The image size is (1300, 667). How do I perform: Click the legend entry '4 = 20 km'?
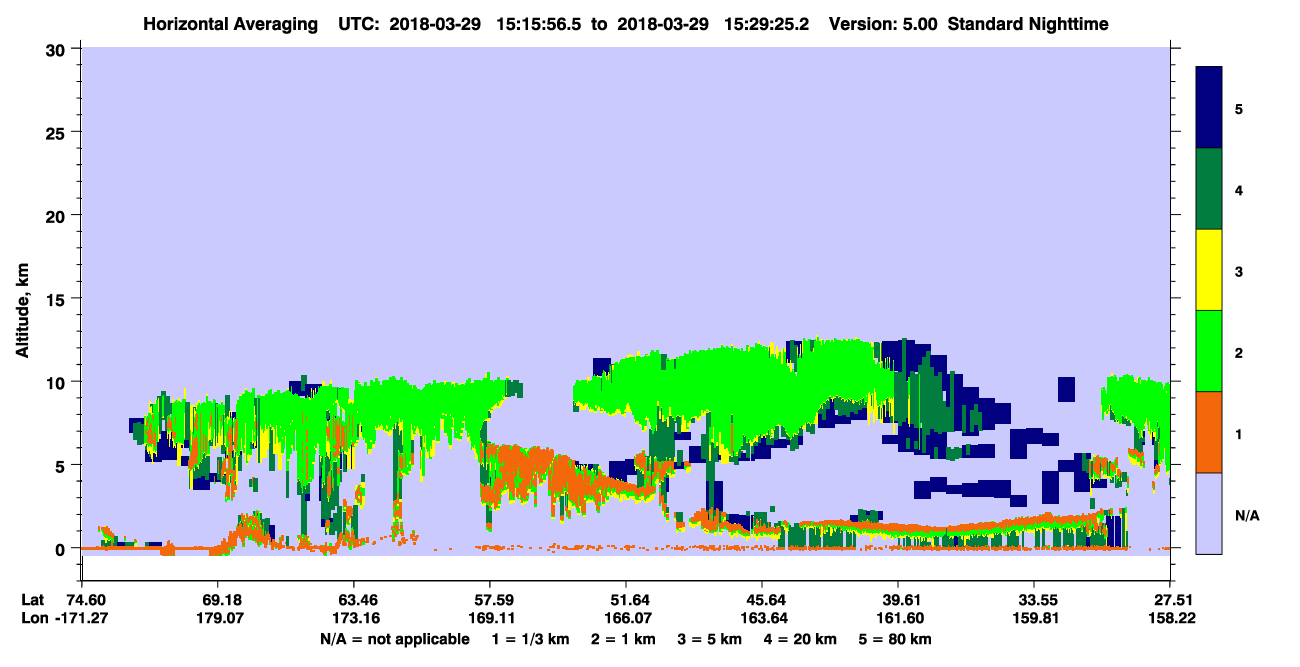click(802, 639)
